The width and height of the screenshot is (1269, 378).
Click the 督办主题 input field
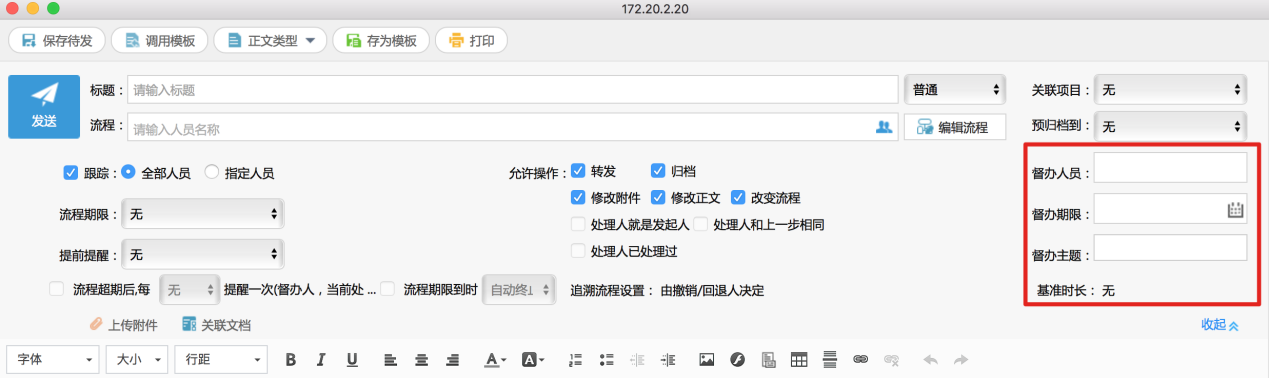1170,248
